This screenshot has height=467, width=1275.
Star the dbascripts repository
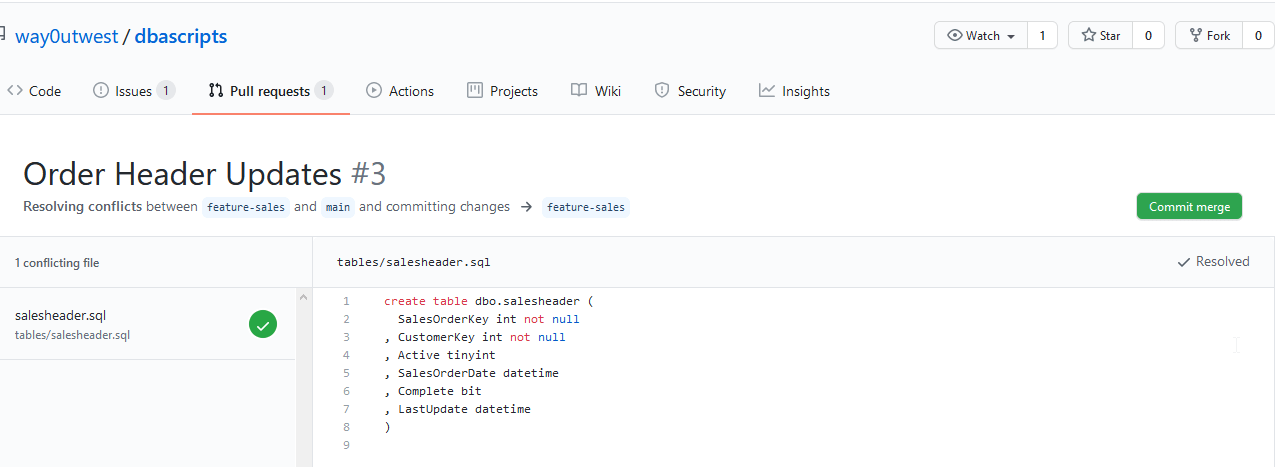(x=1100, y=36)
